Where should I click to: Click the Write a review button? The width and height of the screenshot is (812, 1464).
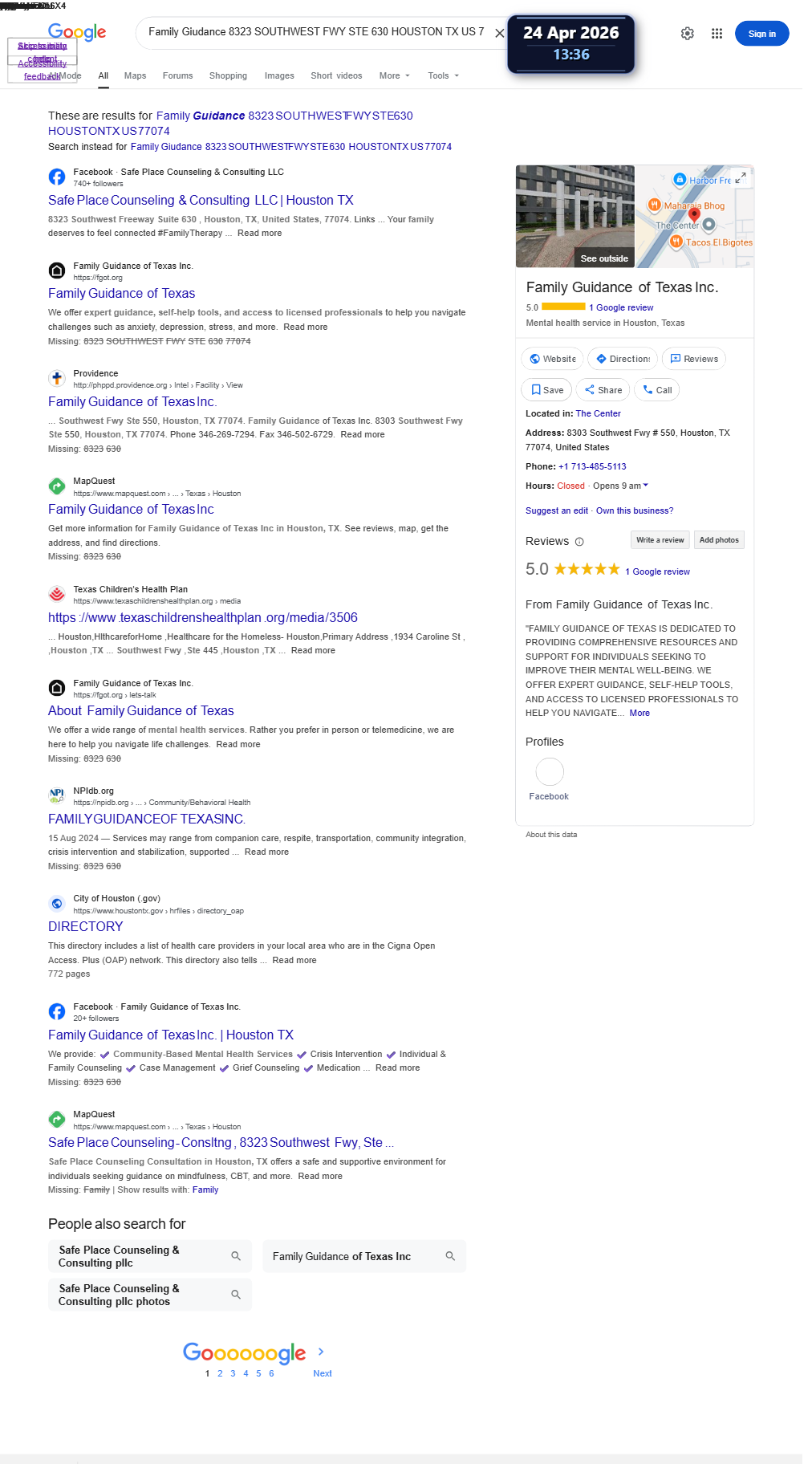pos(660,540)
